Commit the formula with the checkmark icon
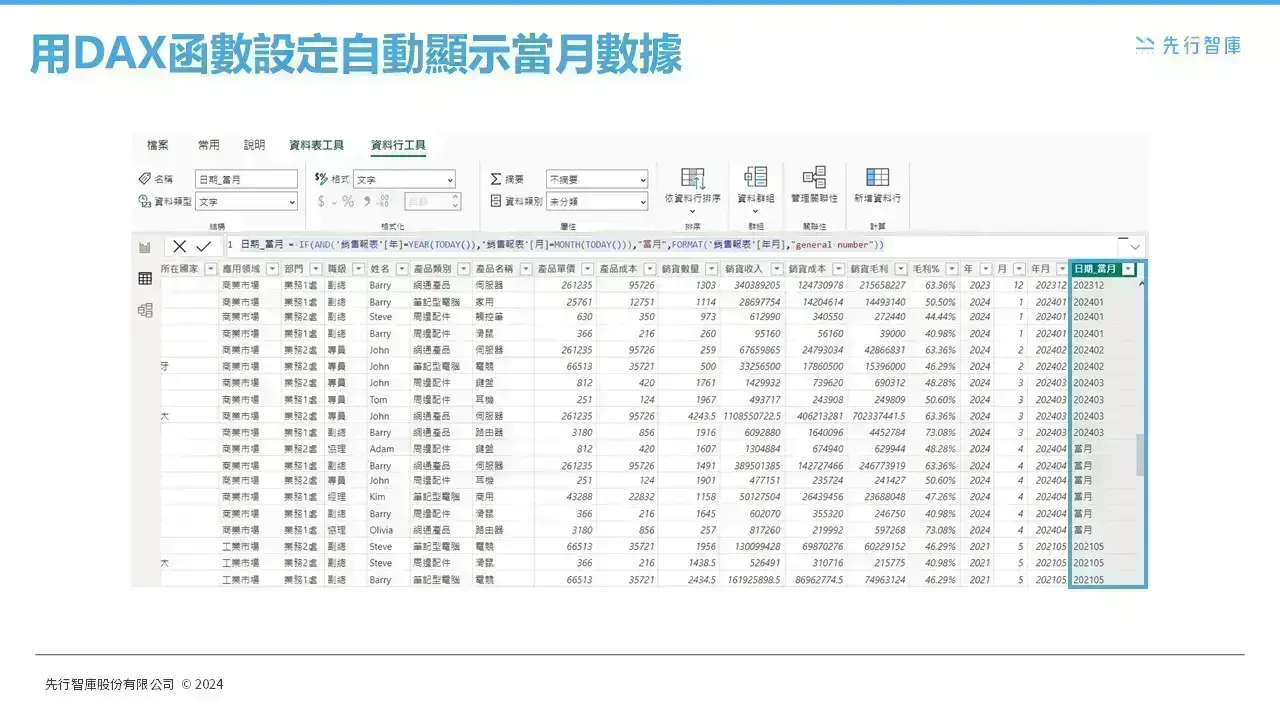Screen dimensions: 1280x720 coord(204,246)
